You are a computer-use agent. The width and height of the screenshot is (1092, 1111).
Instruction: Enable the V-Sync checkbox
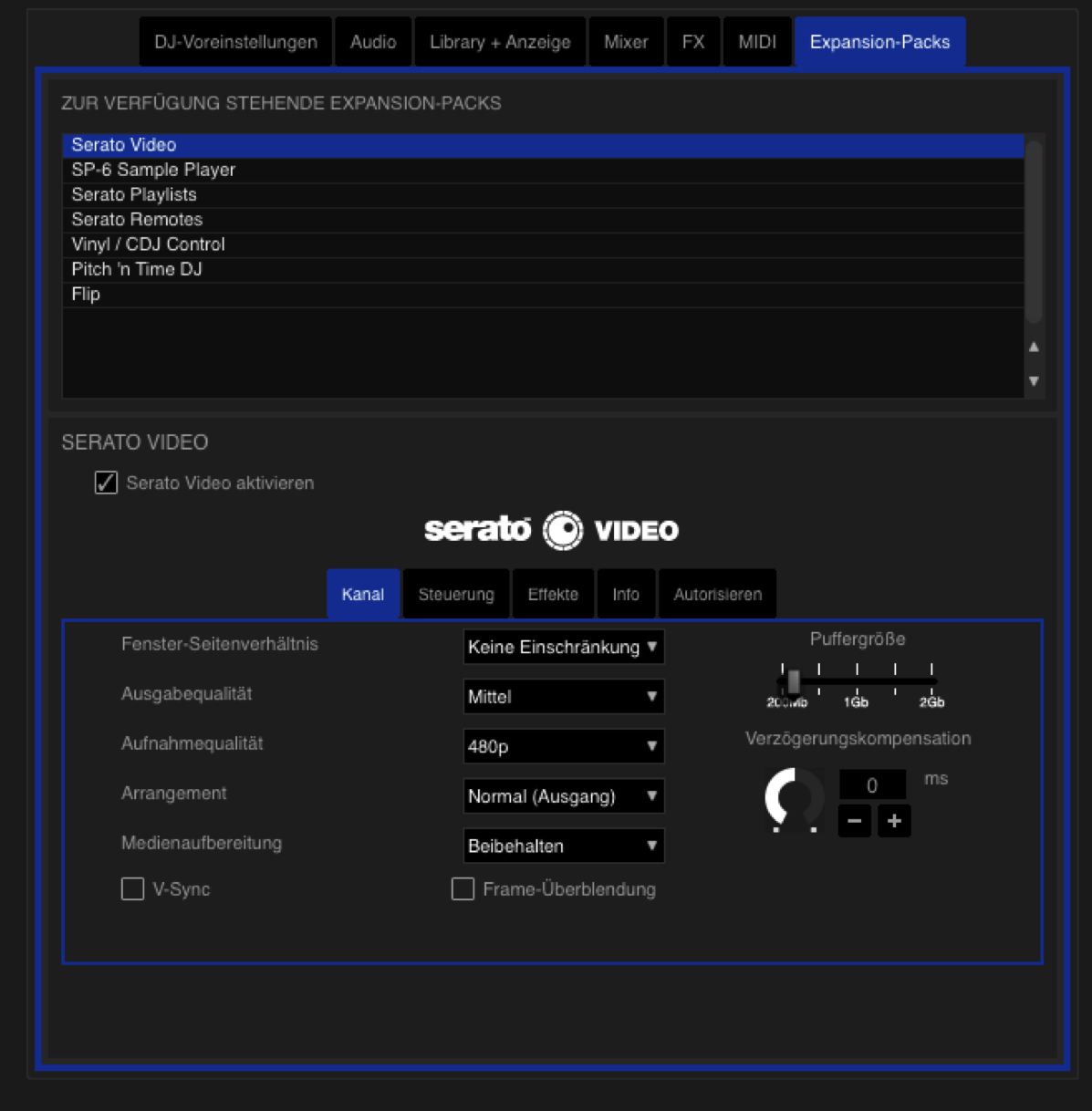133,888
